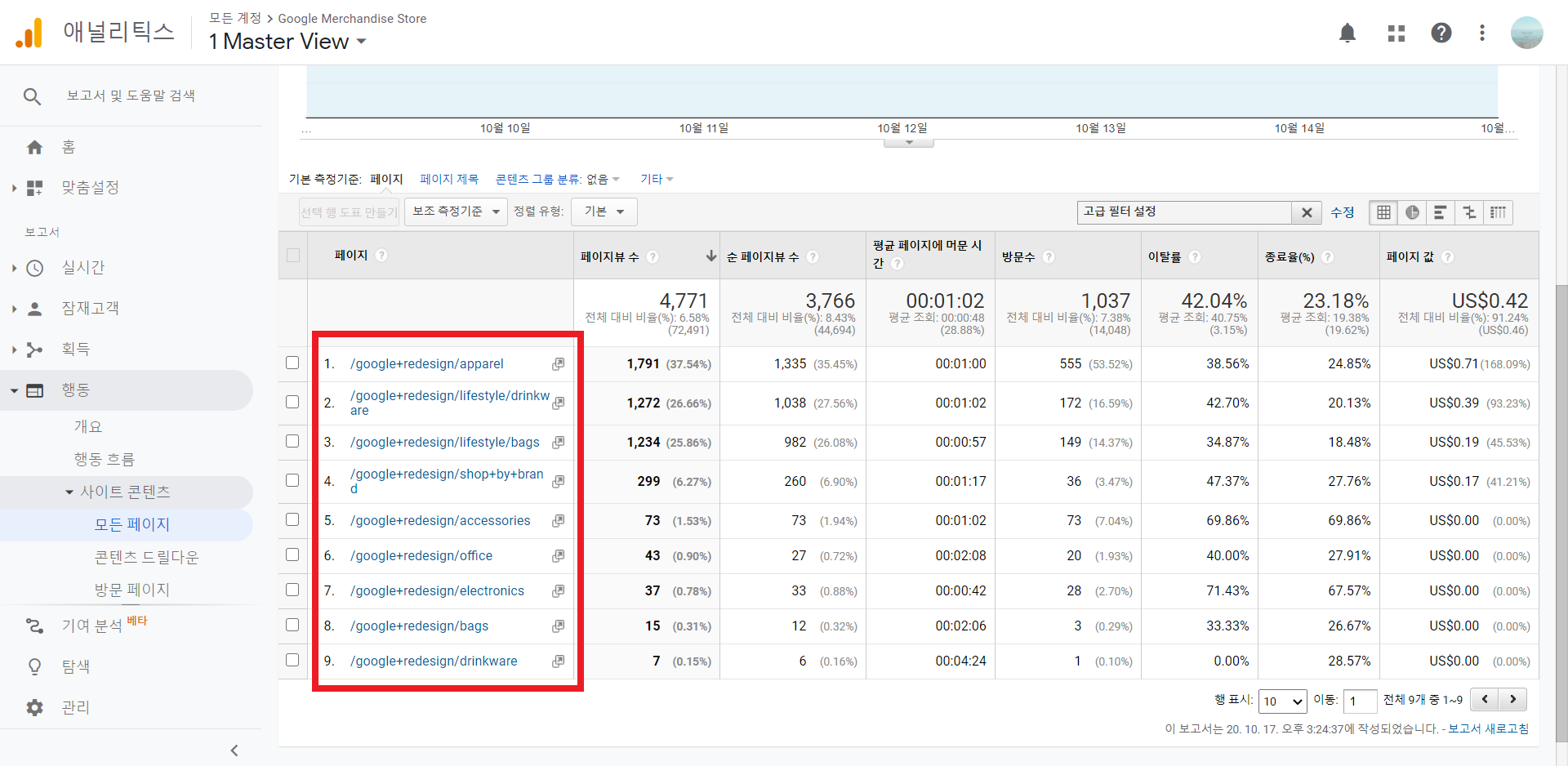Open the 정렬 유형 기본 dropdown
1568x766 pixels.
[x=604, y=212]
